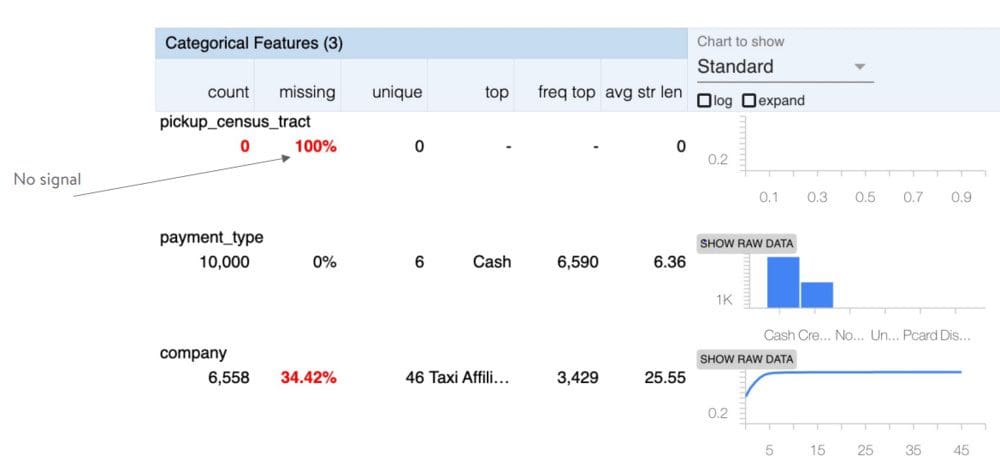Sort by the count column header
This screenshot has width=1000, height=466.
[x=228, y=92]
